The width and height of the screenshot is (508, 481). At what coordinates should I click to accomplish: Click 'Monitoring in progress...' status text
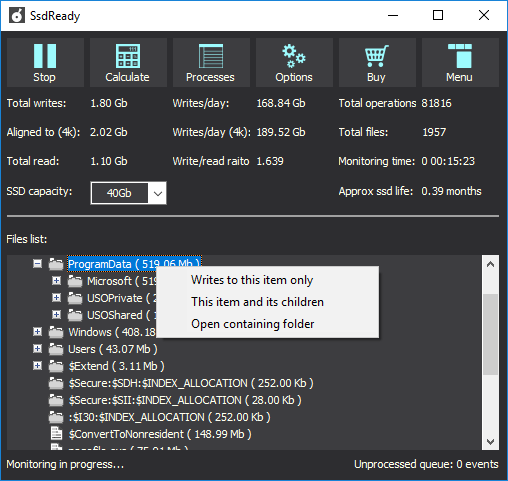click(x=65, y=464)
